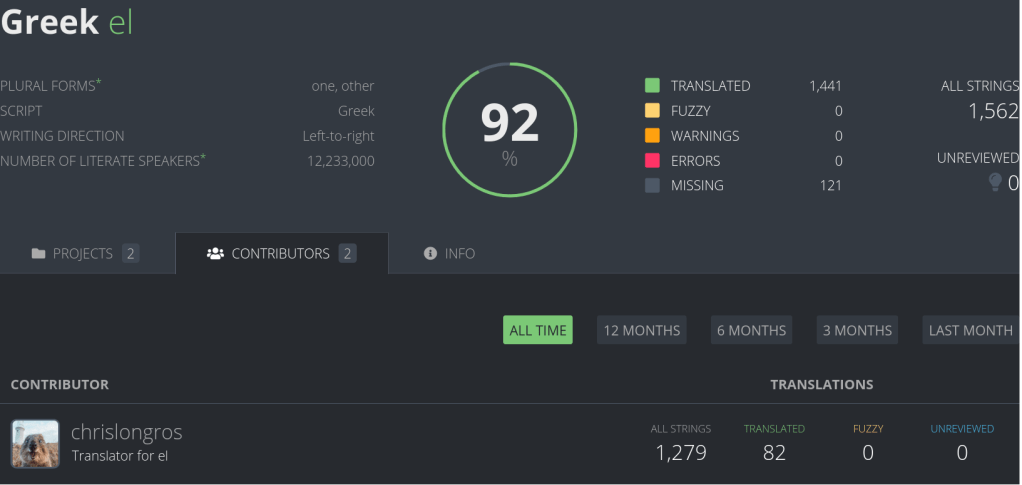This screenshot has height=485, width=1022.
Task: Click the red Errors color swatch
Action: click(x=652, y=161)
